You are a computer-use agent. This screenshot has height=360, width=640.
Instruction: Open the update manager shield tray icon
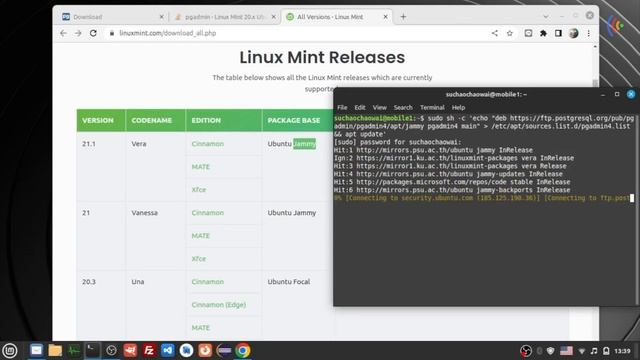551,351
